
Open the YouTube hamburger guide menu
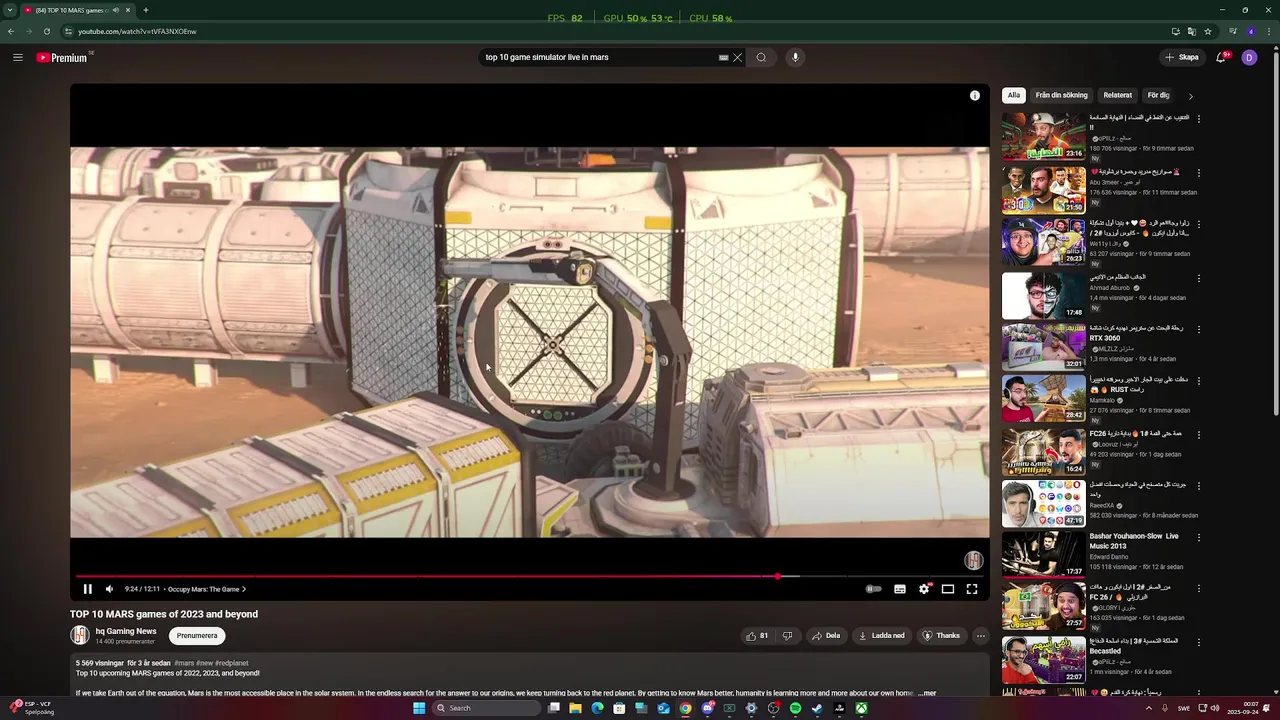tap(17, 57)
